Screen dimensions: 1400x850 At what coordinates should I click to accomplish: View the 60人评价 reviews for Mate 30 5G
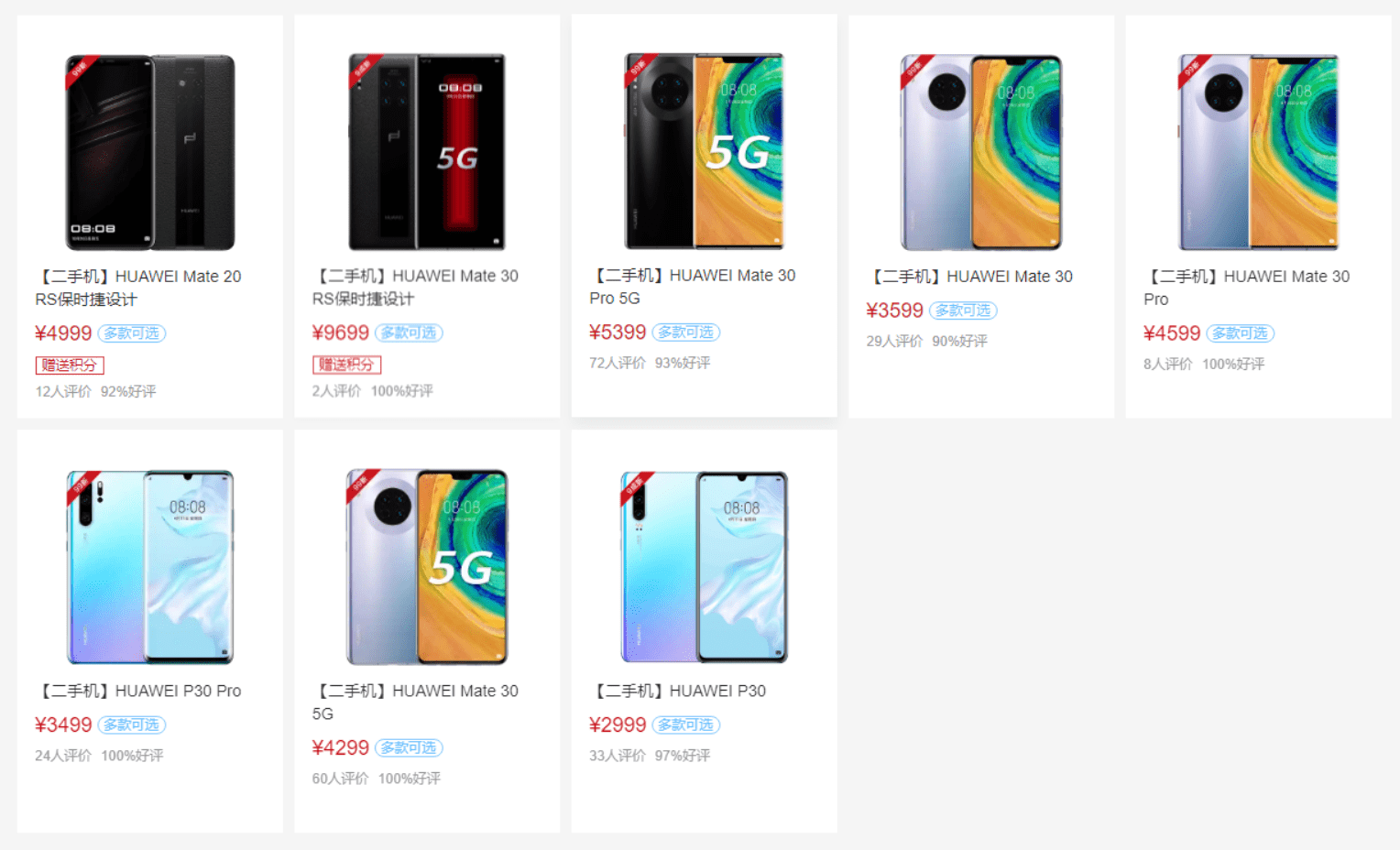(340, 779)
